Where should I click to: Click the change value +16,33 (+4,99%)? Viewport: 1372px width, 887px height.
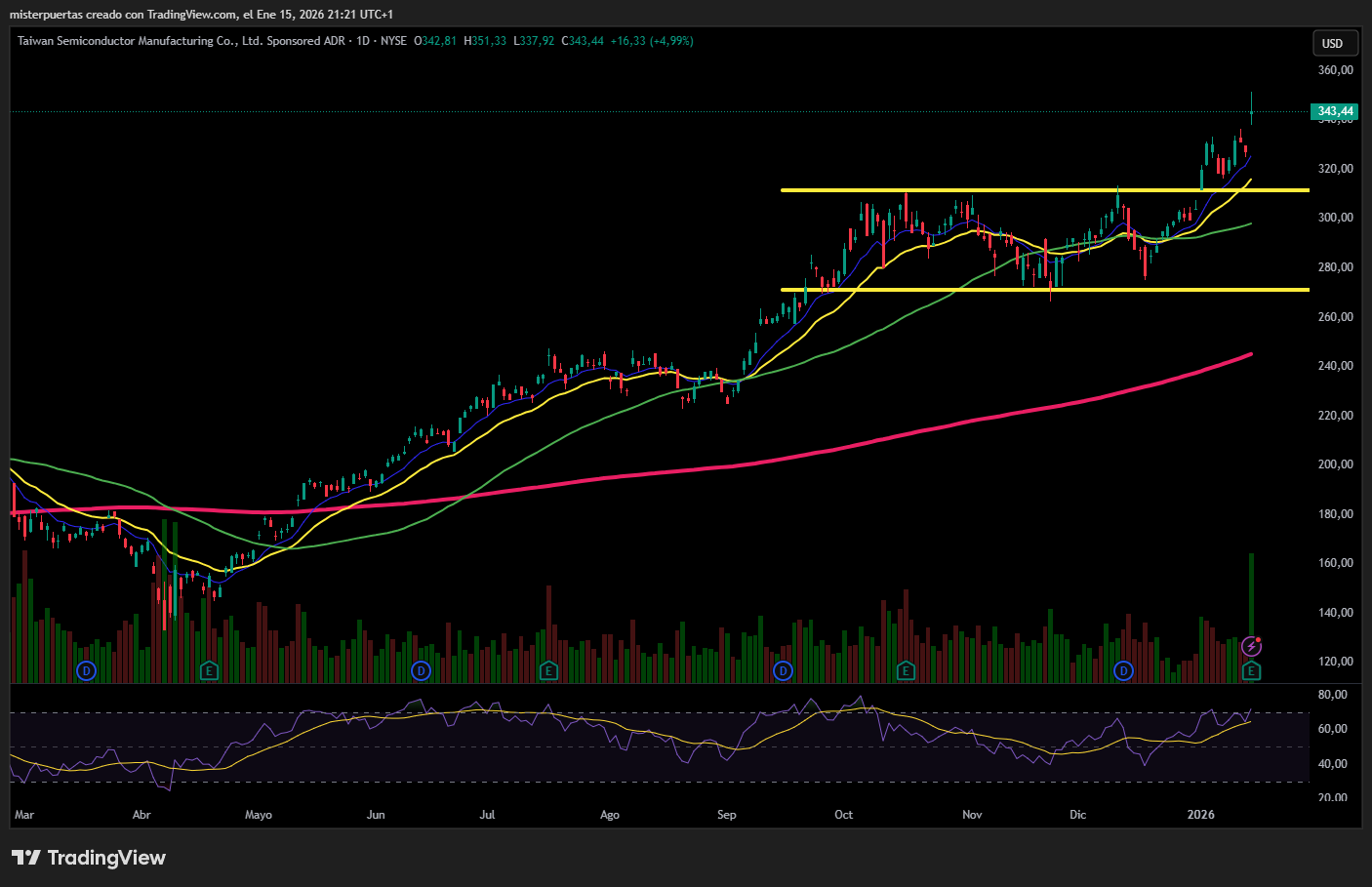pyautogui.click(x=652, y=41)
